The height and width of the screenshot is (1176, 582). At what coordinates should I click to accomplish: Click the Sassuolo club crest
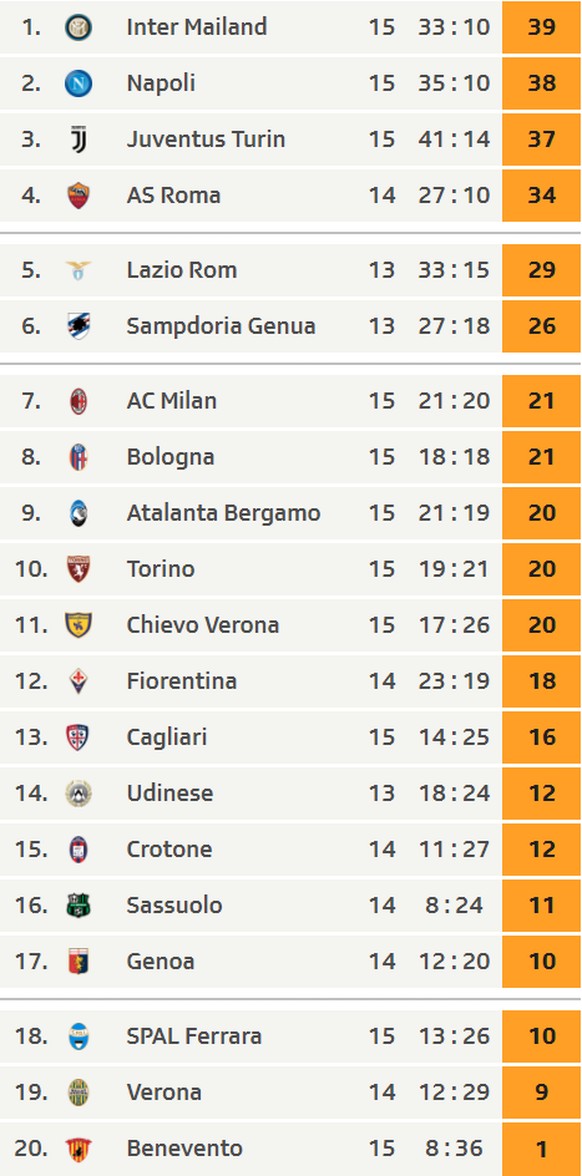tap(78, 905)
